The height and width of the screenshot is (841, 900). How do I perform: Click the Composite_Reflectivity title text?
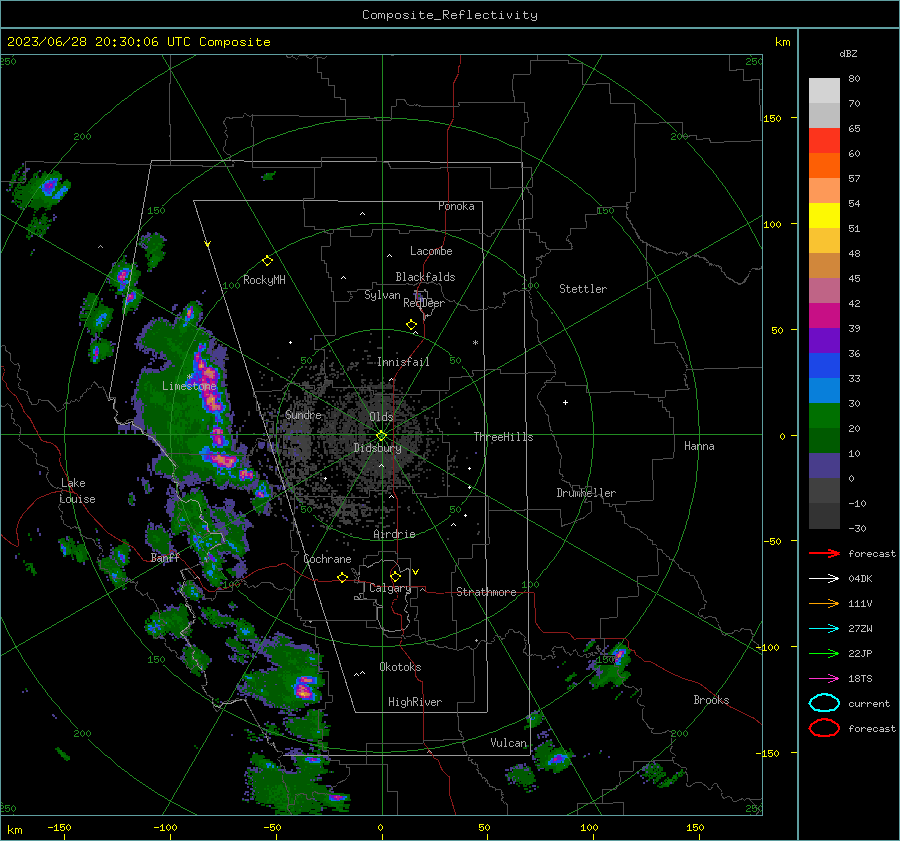pos(449,15)
